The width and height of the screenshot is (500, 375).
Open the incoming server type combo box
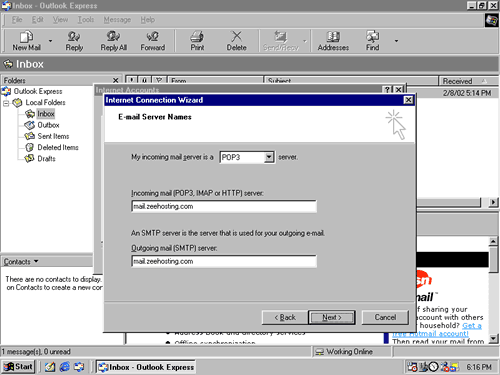269,157
